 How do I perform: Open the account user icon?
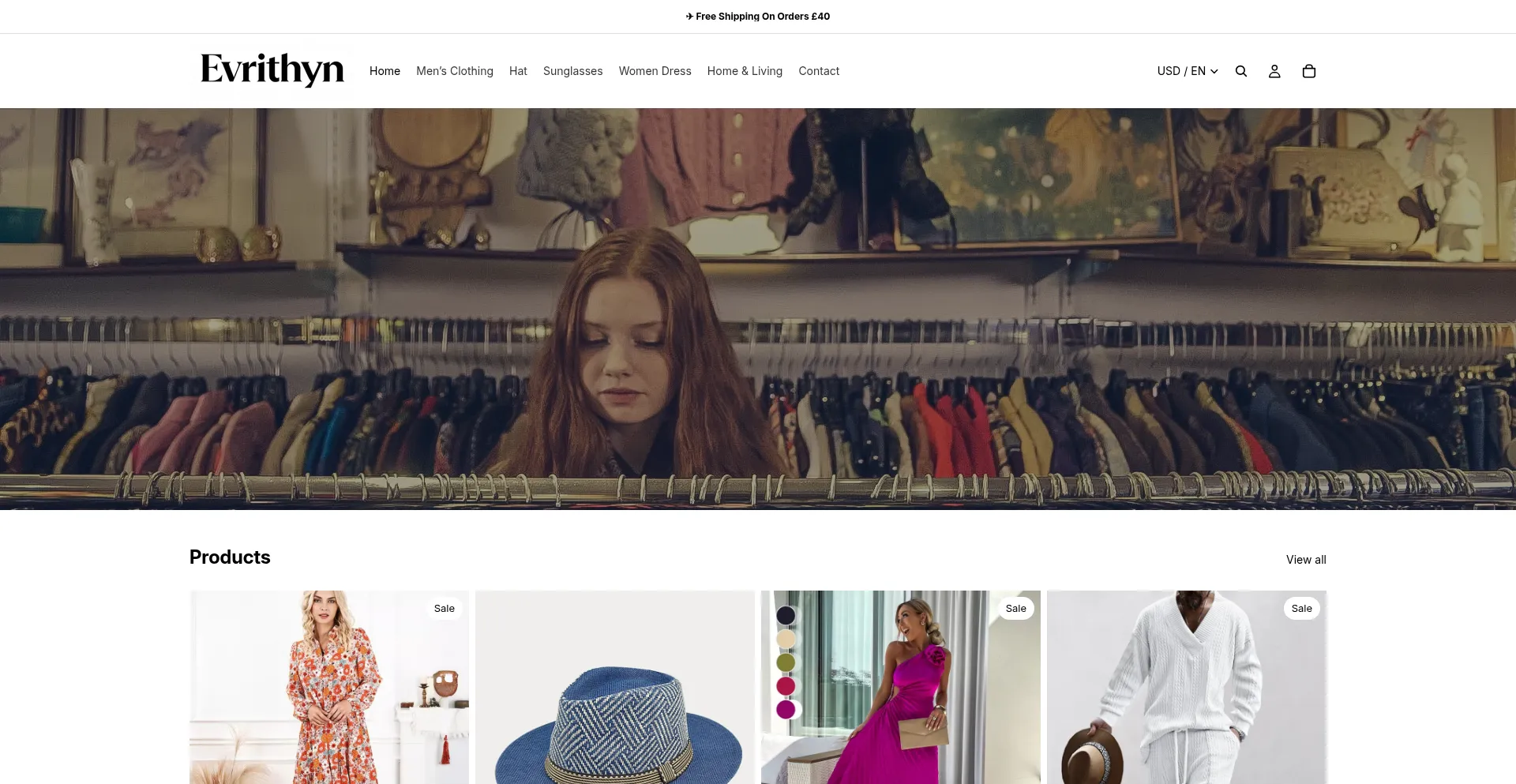tap(1274, 71)
